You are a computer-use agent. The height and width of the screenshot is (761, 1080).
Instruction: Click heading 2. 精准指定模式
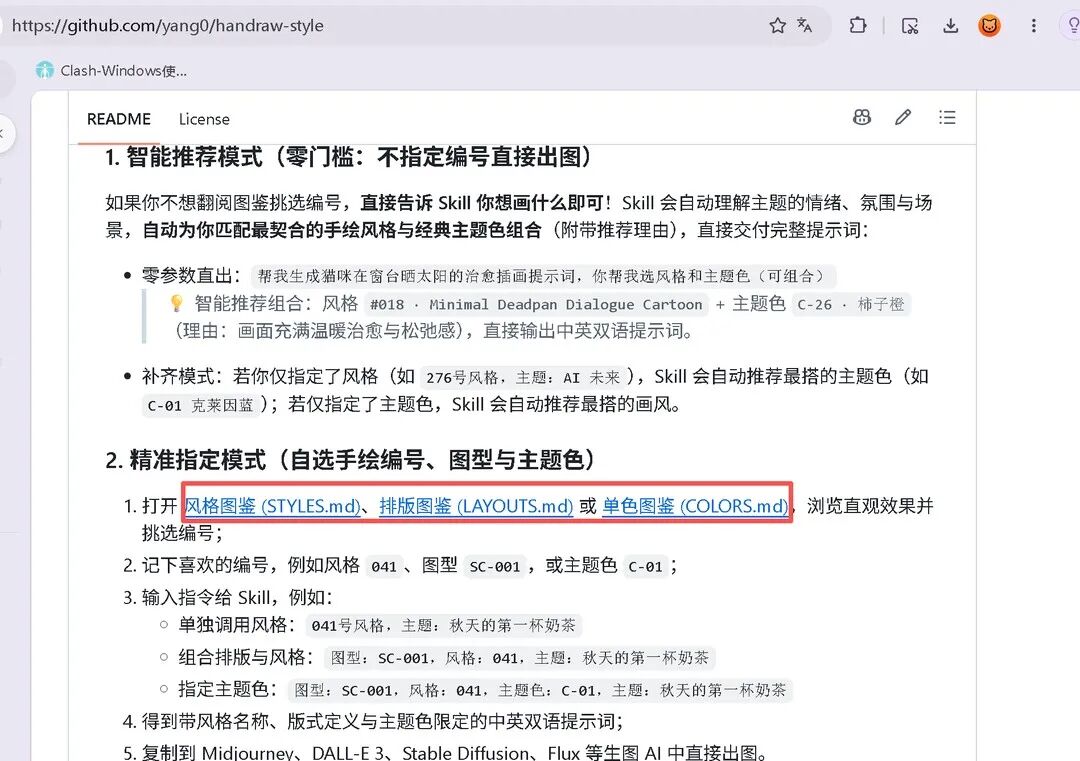pos(351,460)
